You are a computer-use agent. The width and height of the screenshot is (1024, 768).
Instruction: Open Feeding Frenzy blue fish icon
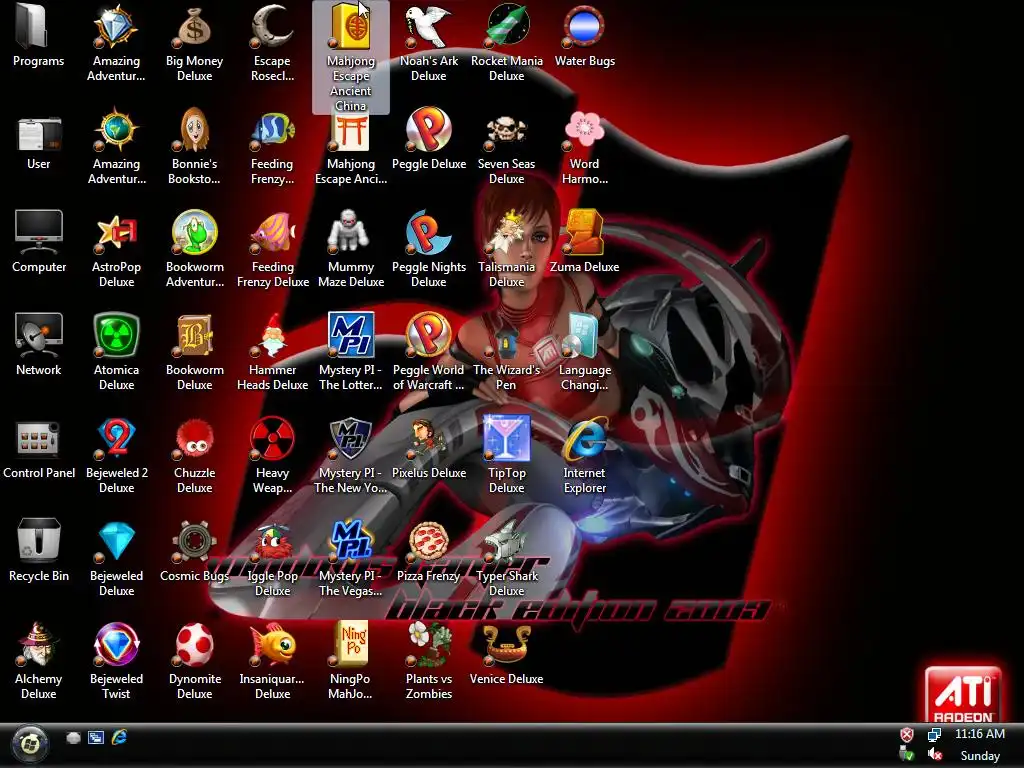pyautogui.click(x=272, y=131)
